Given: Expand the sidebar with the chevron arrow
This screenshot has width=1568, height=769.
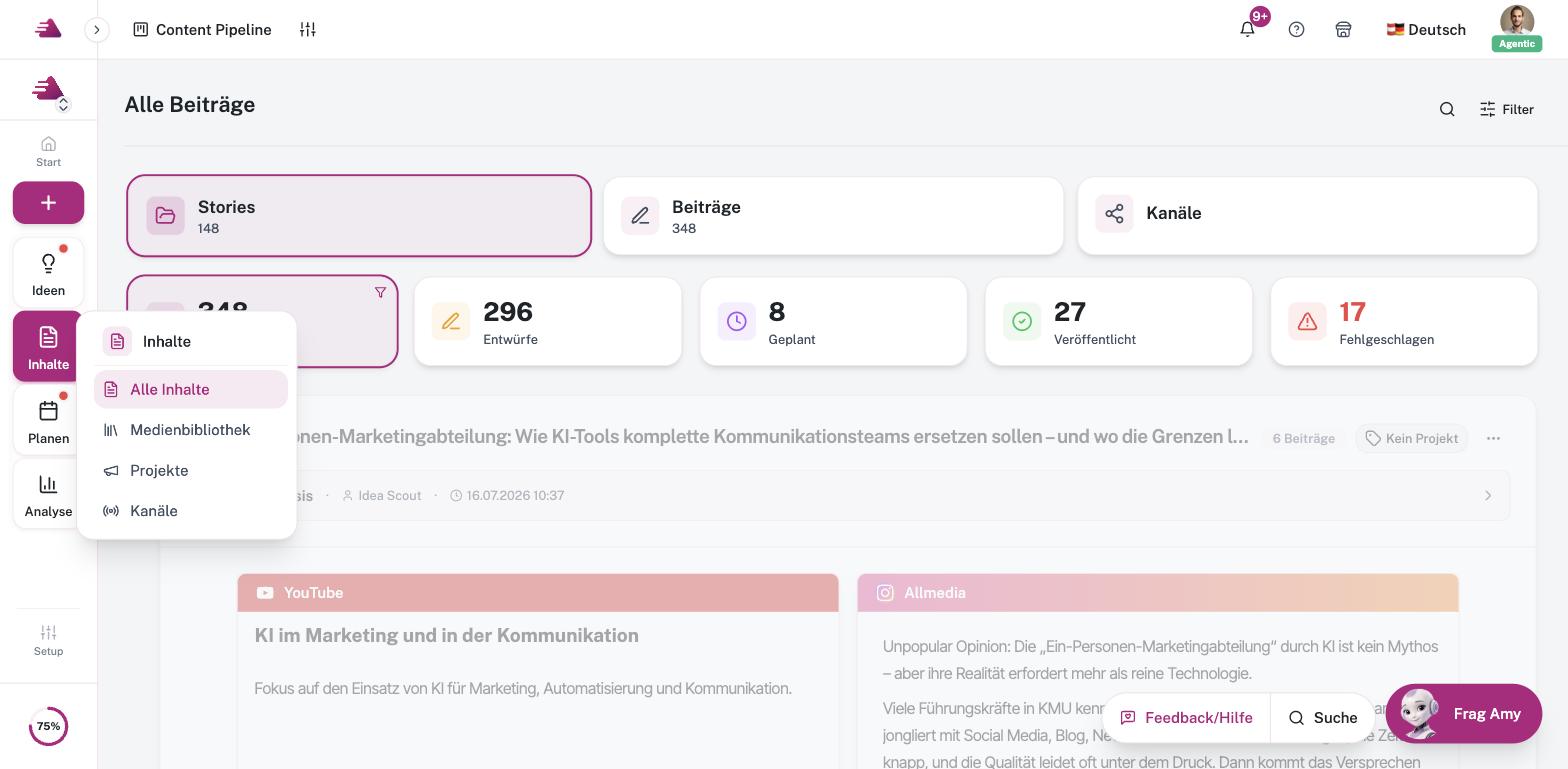Looking at the screenshot, I should [96, 29].
